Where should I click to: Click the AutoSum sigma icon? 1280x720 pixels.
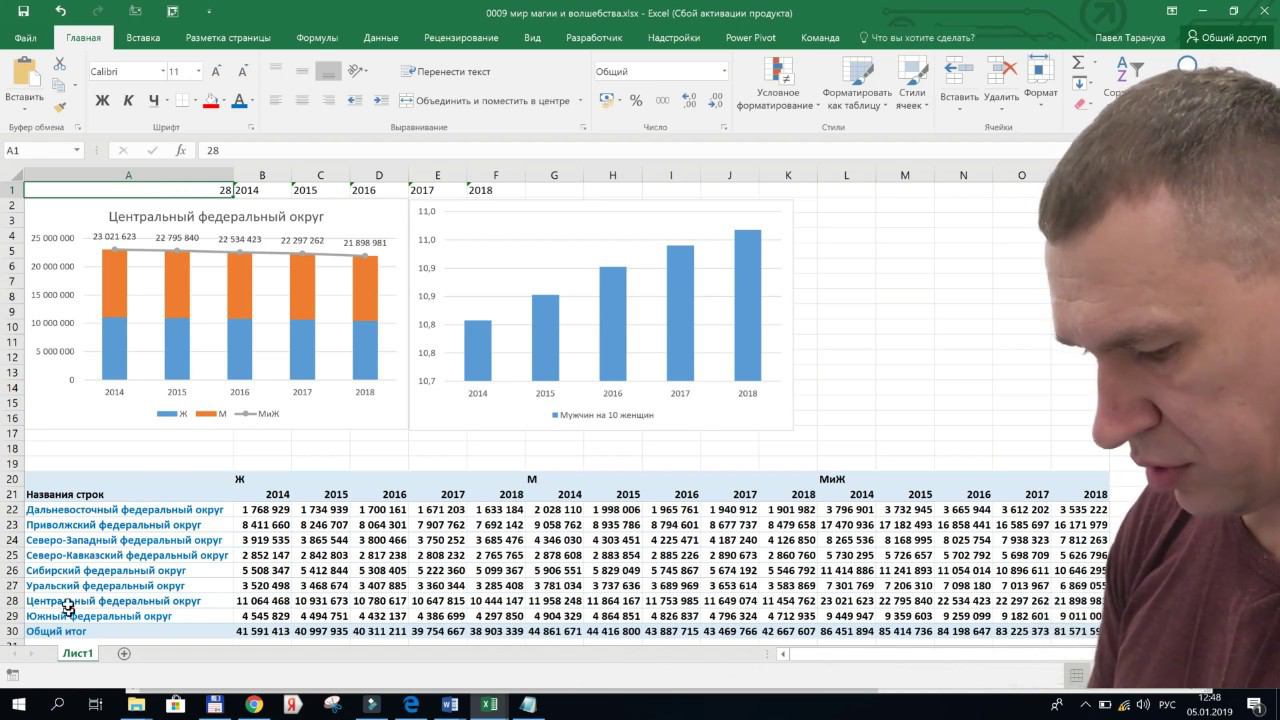pos(1078,62)
